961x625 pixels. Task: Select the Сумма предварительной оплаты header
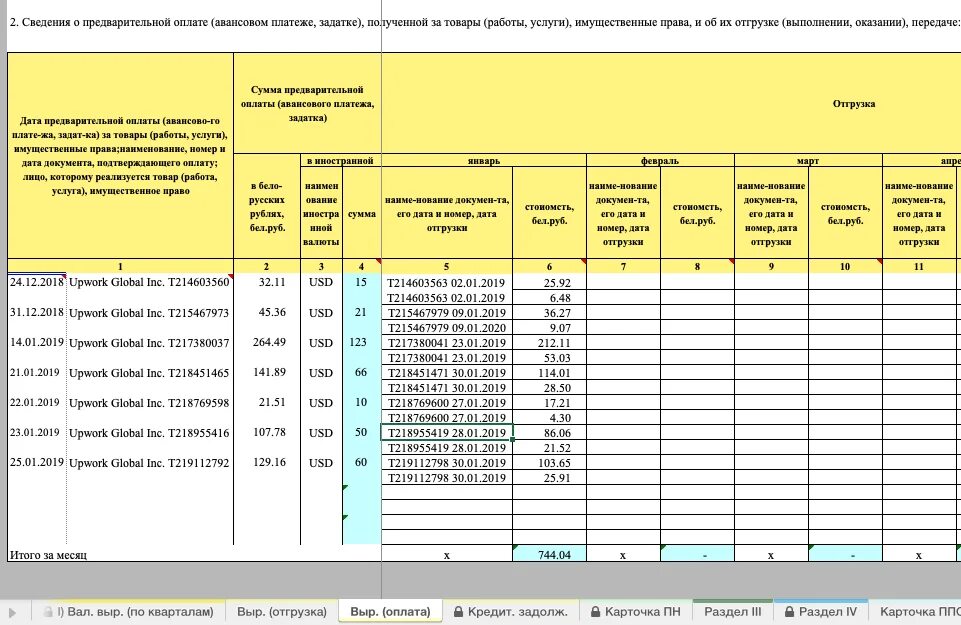pyautogui.click(x=307, y=104)
